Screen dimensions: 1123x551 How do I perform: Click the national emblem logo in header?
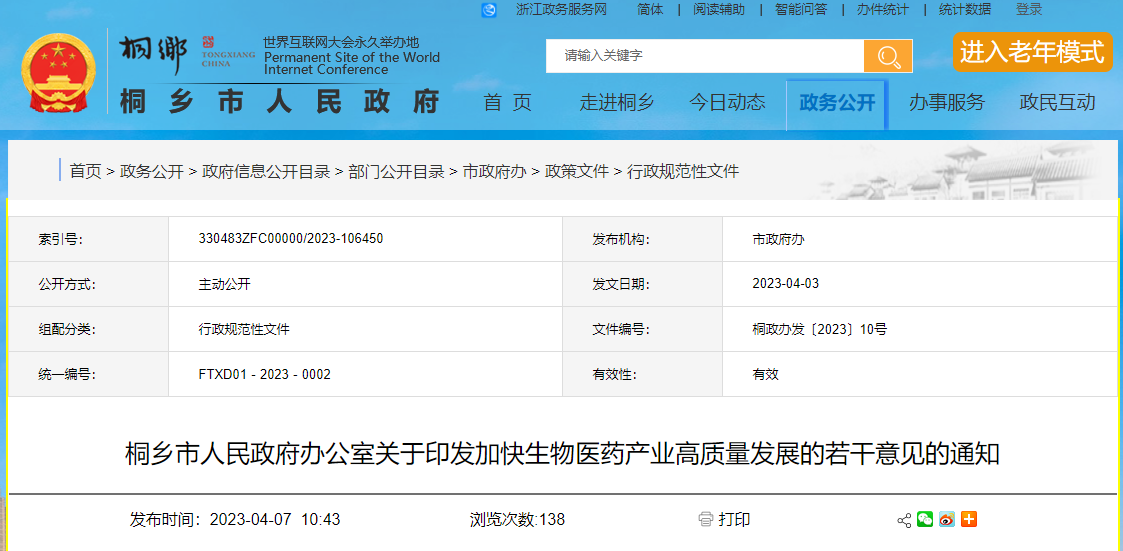(x=57, y=74)
